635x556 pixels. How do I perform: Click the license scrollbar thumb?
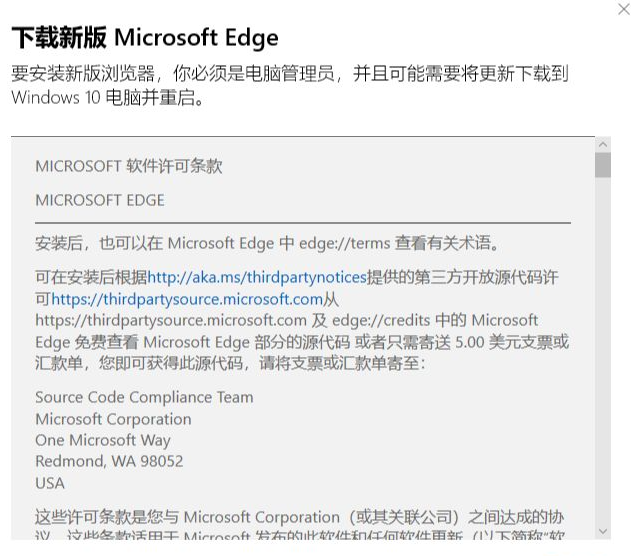point(602,164)
